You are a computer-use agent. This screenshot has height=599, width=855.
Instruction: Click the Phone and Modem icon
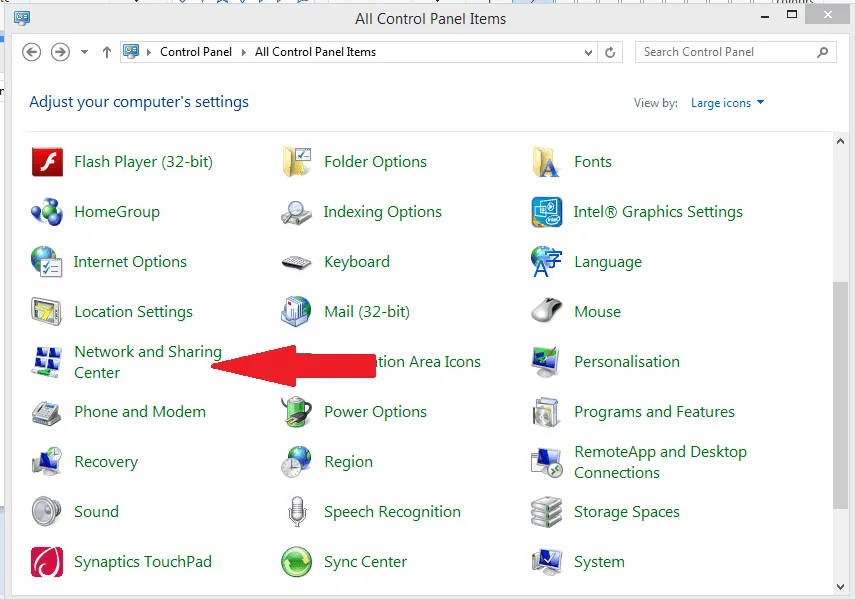(47, 412)
